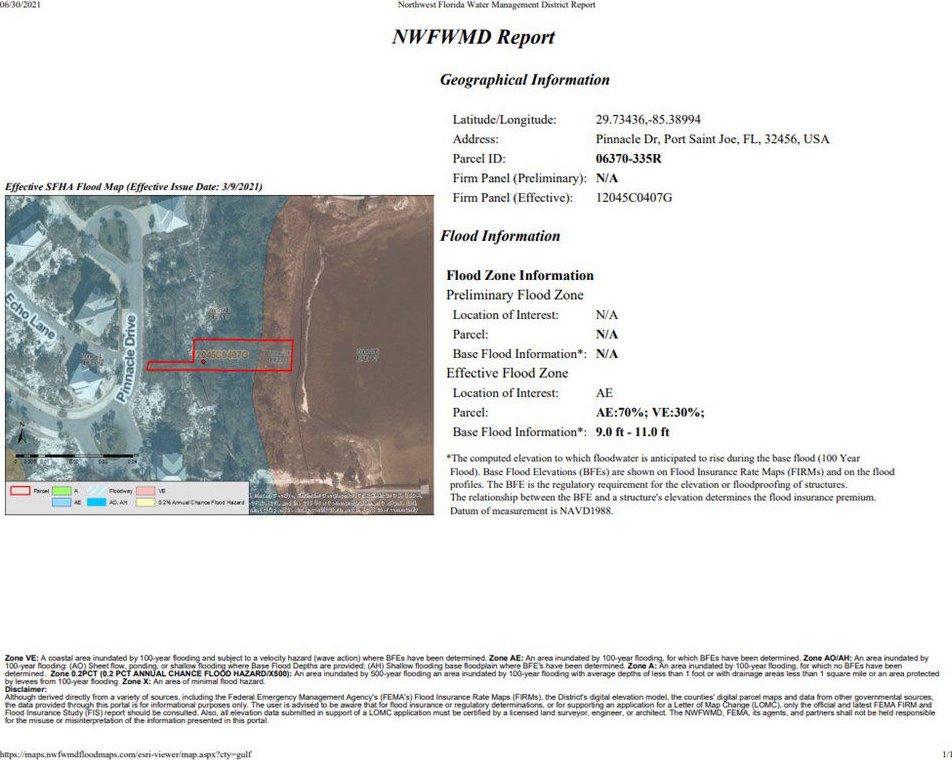
Task: Click the Geographical Information heading
Action: (x=525, y=80)
